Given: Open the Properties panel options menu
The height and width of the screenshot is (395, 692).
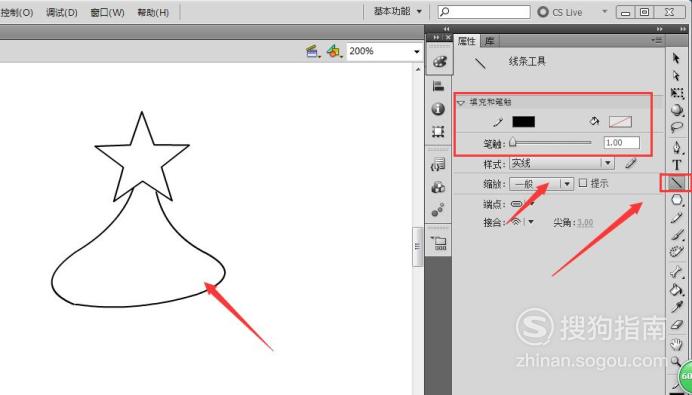Looking at the screenshot, I should coord(657,41).
